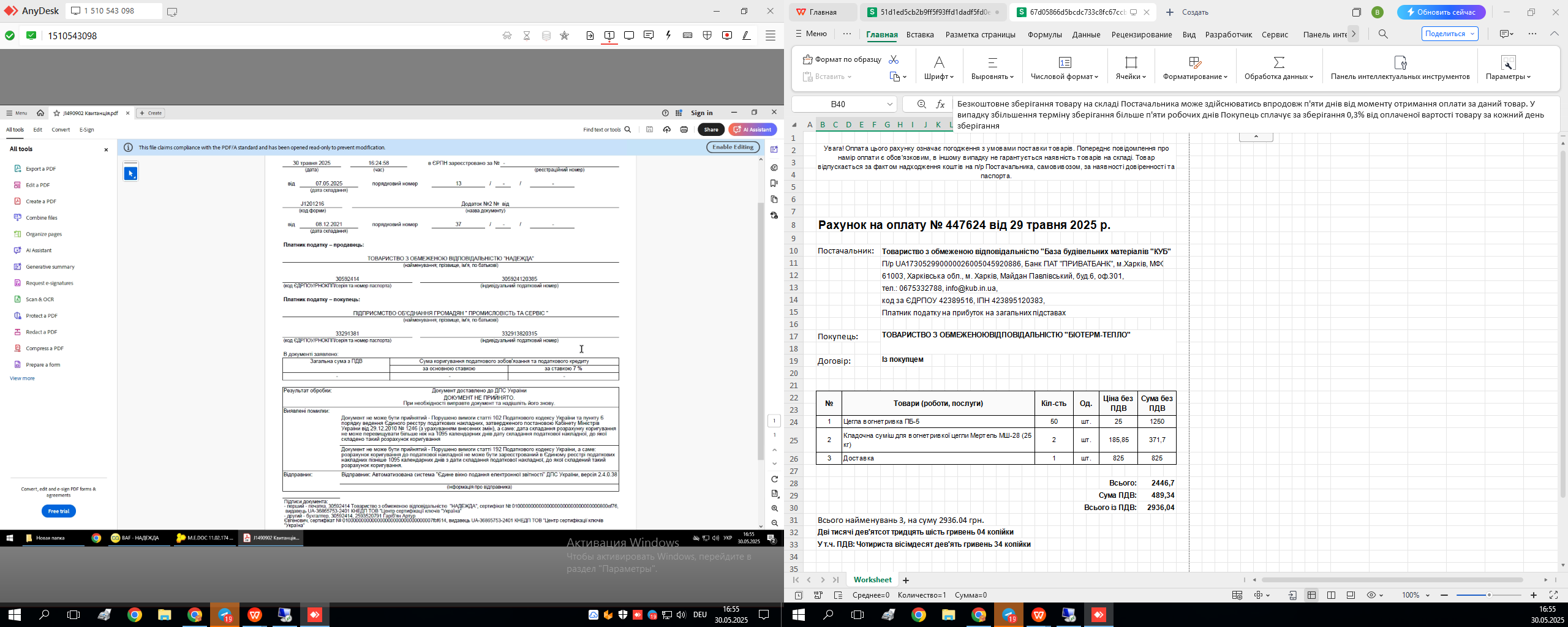
Task: Open Acrobat AI Assistant button
Action: 753,129
